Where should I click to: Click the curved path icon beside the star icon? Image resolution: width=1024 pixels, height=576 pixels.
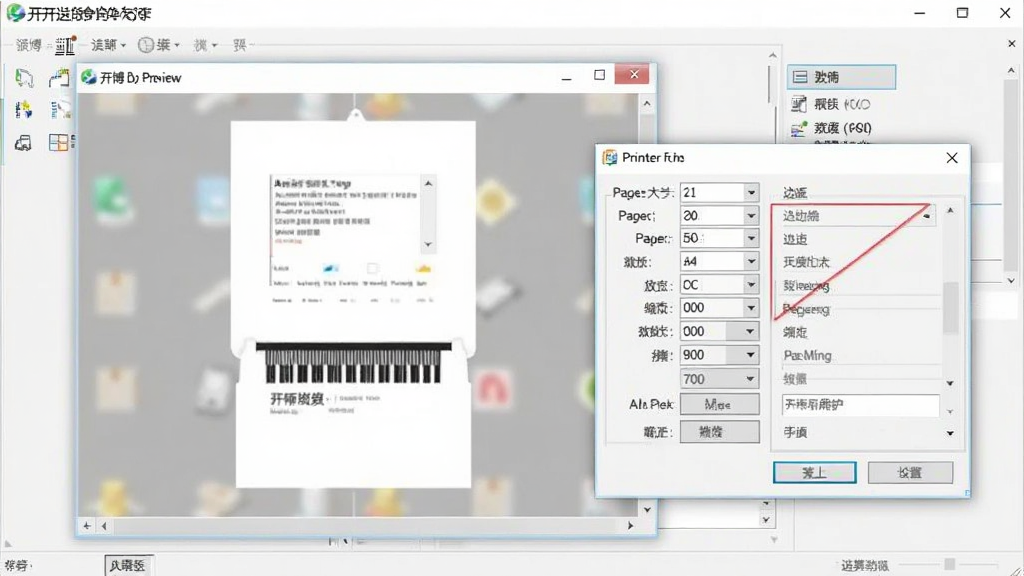[x=60, y=110]
